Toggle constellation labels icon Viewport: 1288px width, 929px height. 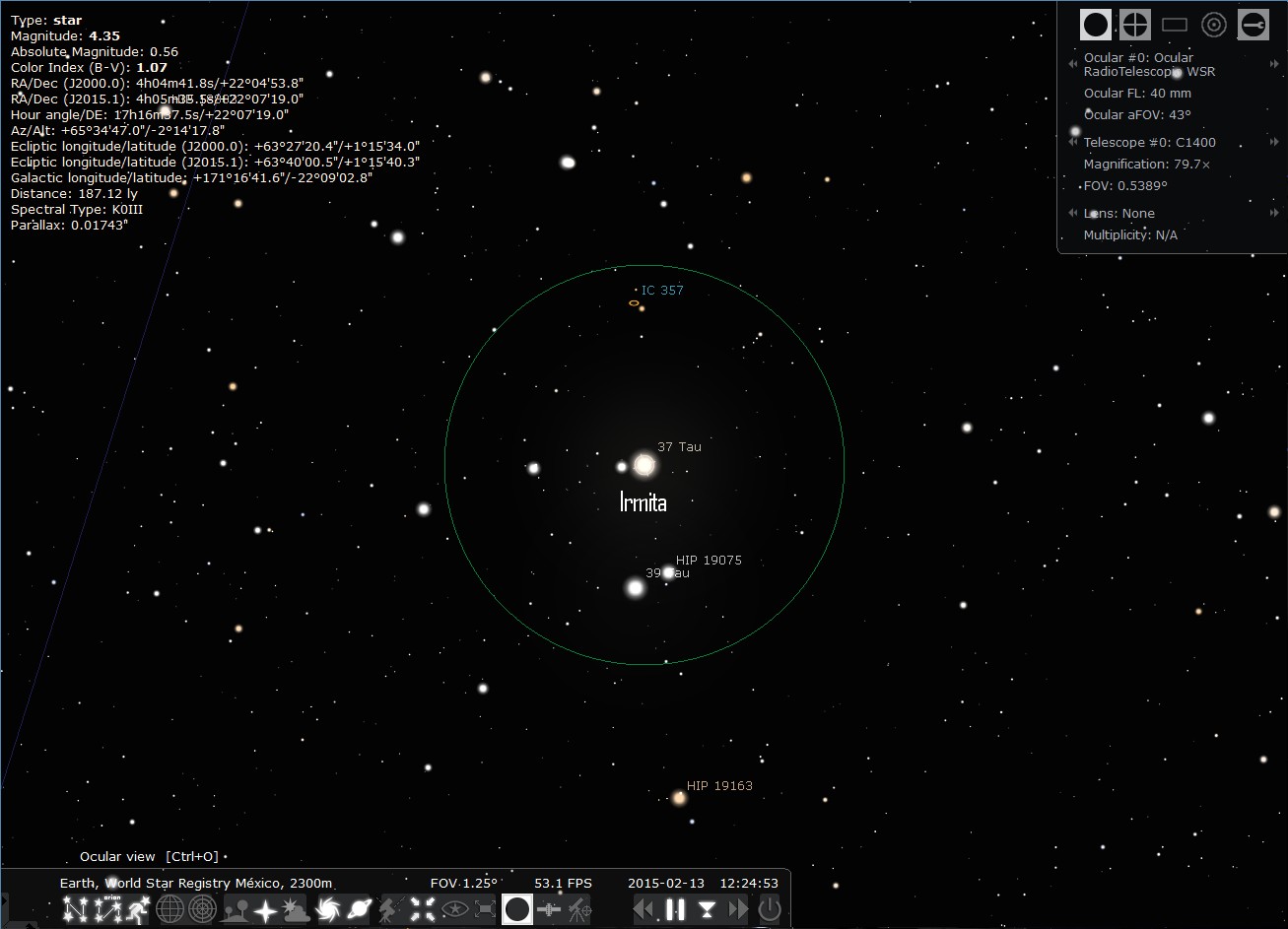(106, 909)
